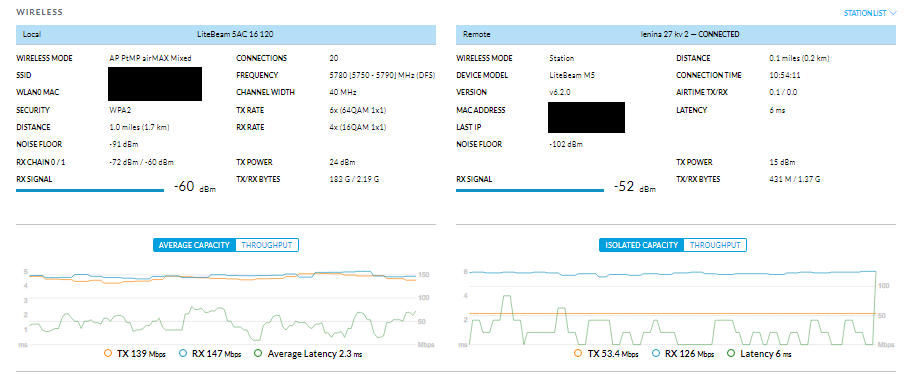Toggle remote TX 53.4 Mbps legend circle
This screenshot has height=381, width=904.
[x=578, y=353]
